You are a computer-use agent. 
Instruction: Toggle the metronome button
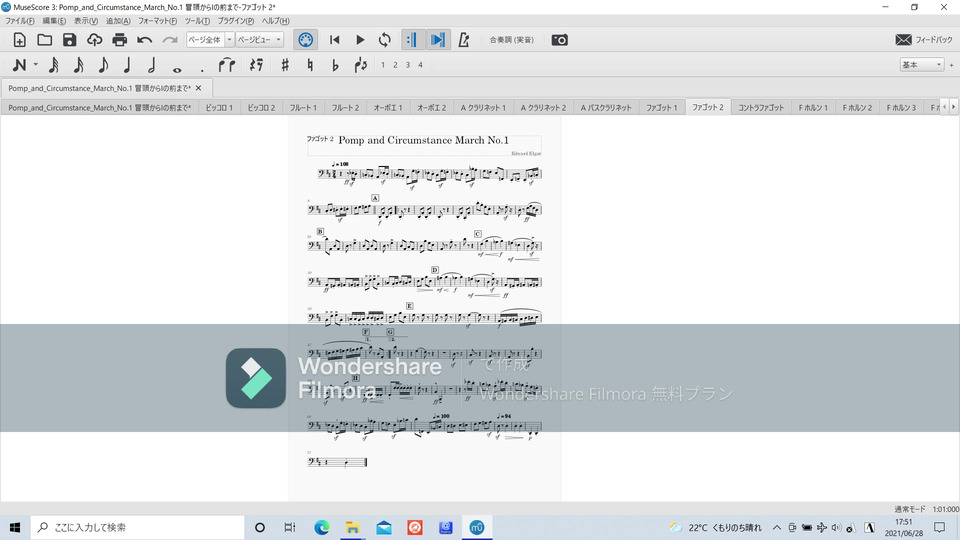click(x=464, y=40)
